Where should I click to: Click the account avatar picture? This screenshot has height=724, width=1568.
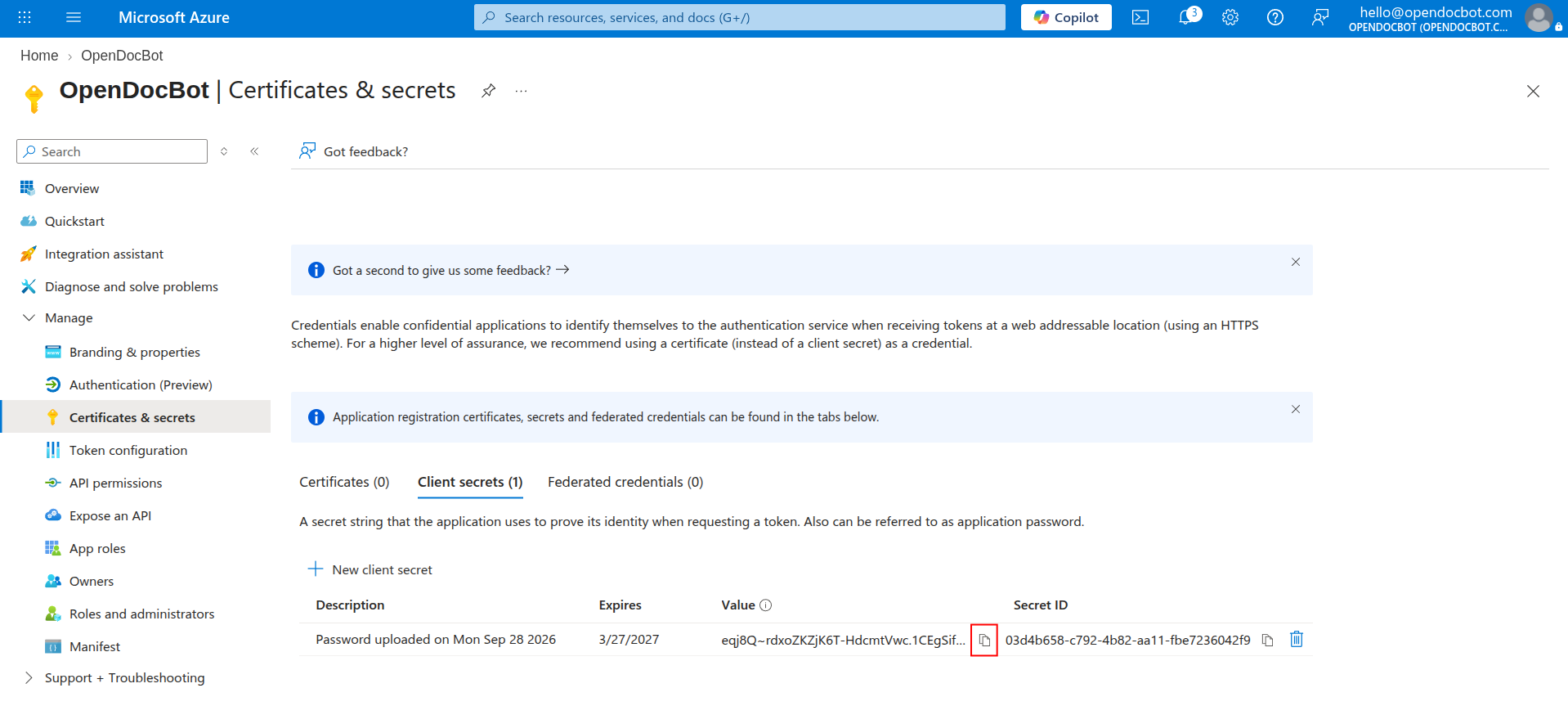pyautogui.click(x=1539, y=17)
